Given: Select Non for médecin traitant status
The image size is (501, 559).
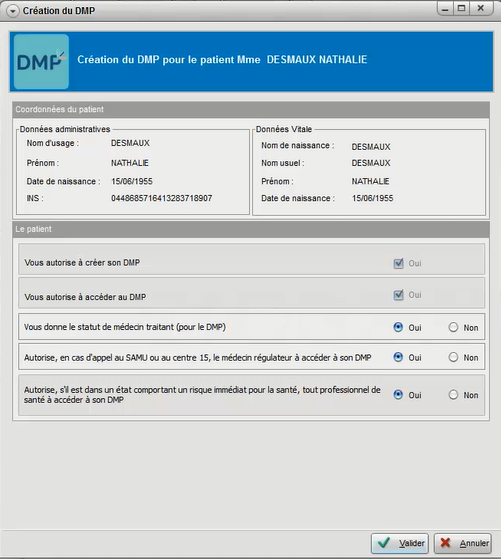Looking at the screenshot, I should tap(453, 327).
